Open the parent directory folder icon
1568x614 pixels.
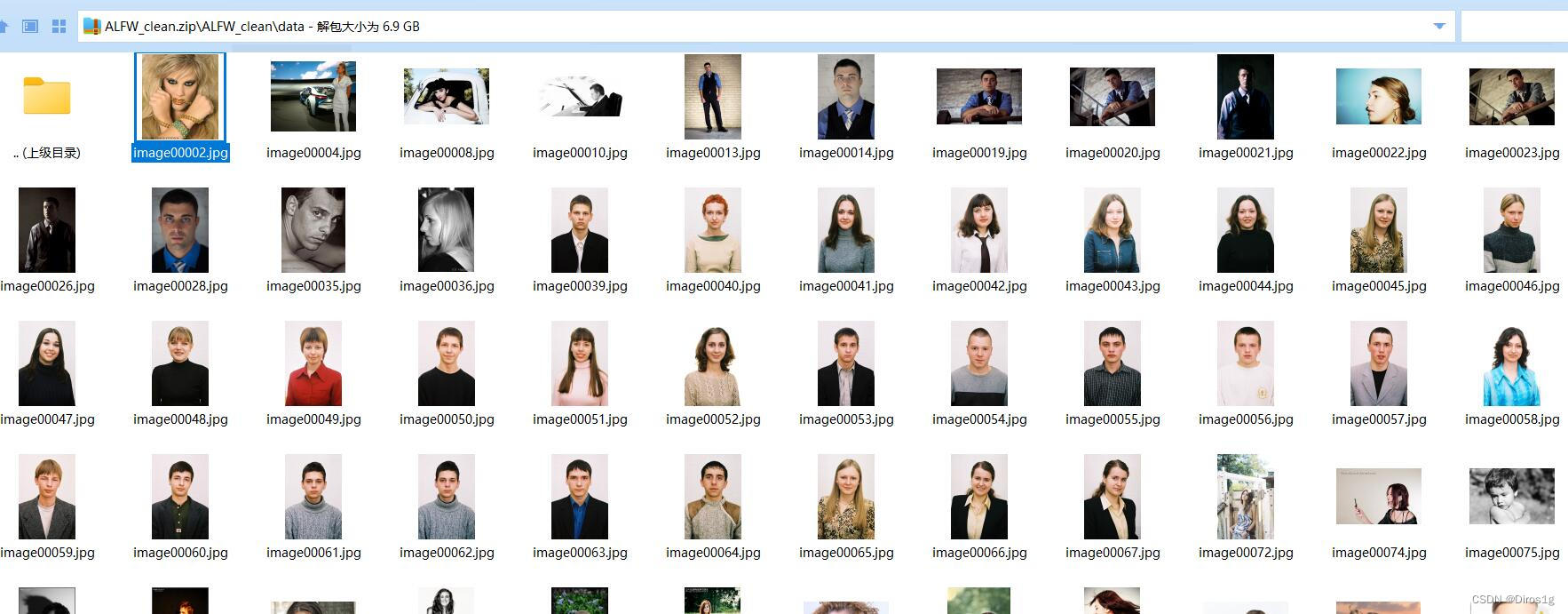tap(47, 96)
